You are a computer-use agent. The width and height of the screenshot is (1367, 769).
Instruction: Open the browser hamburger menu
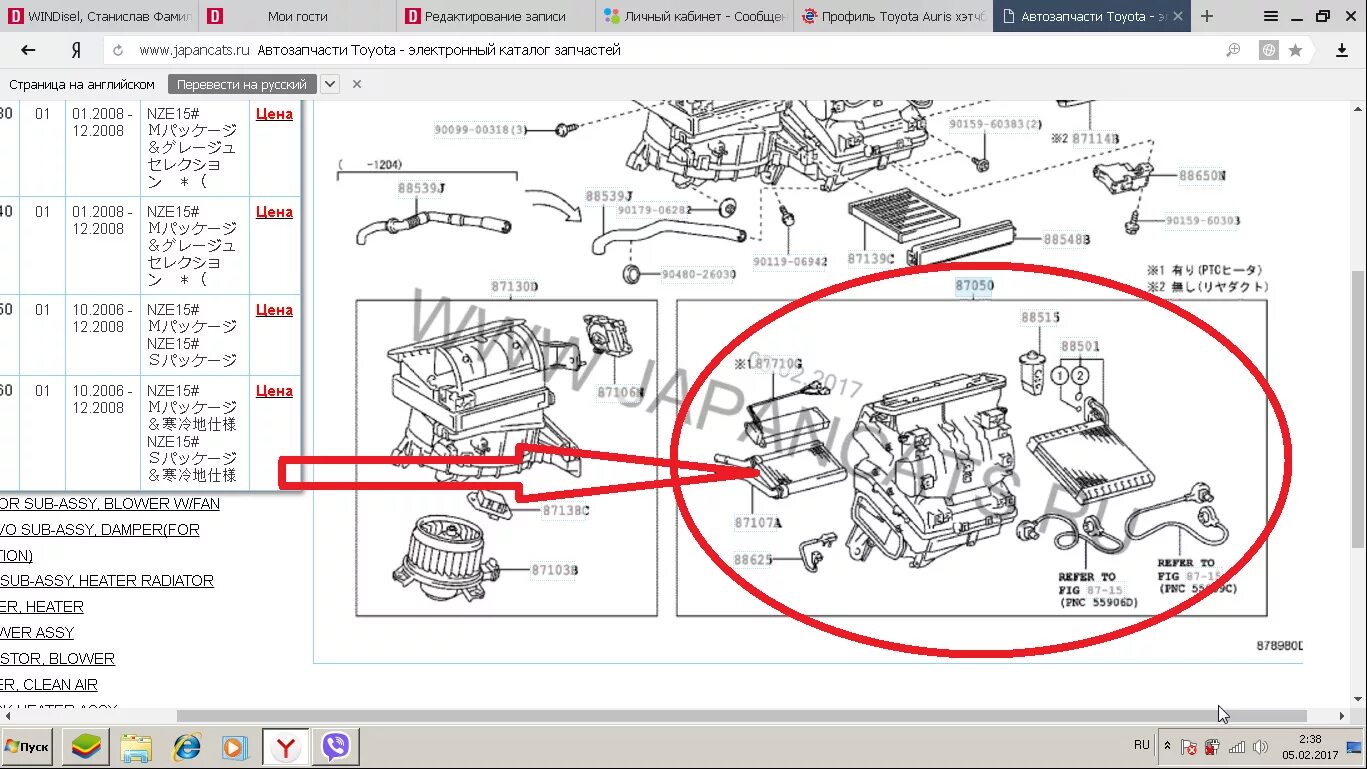click(x=1271, y=16)
